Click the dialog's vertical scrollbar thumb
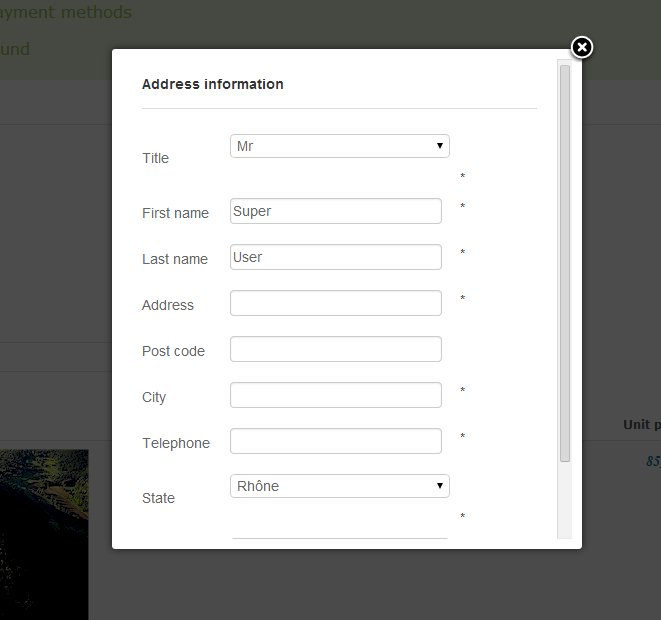 [x=565, y=262]
